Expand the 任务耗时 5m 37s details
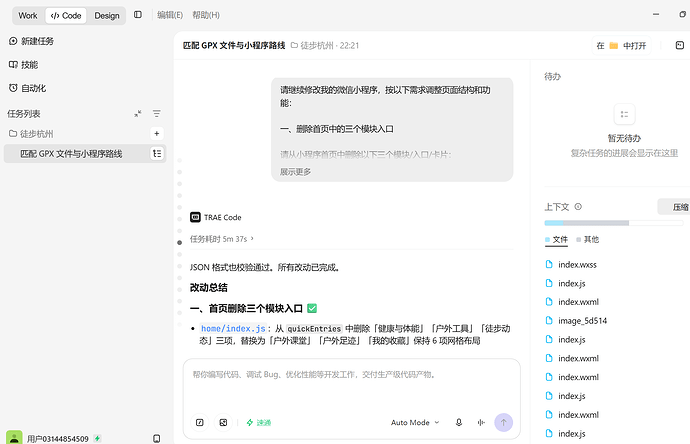 pos(222,239)
